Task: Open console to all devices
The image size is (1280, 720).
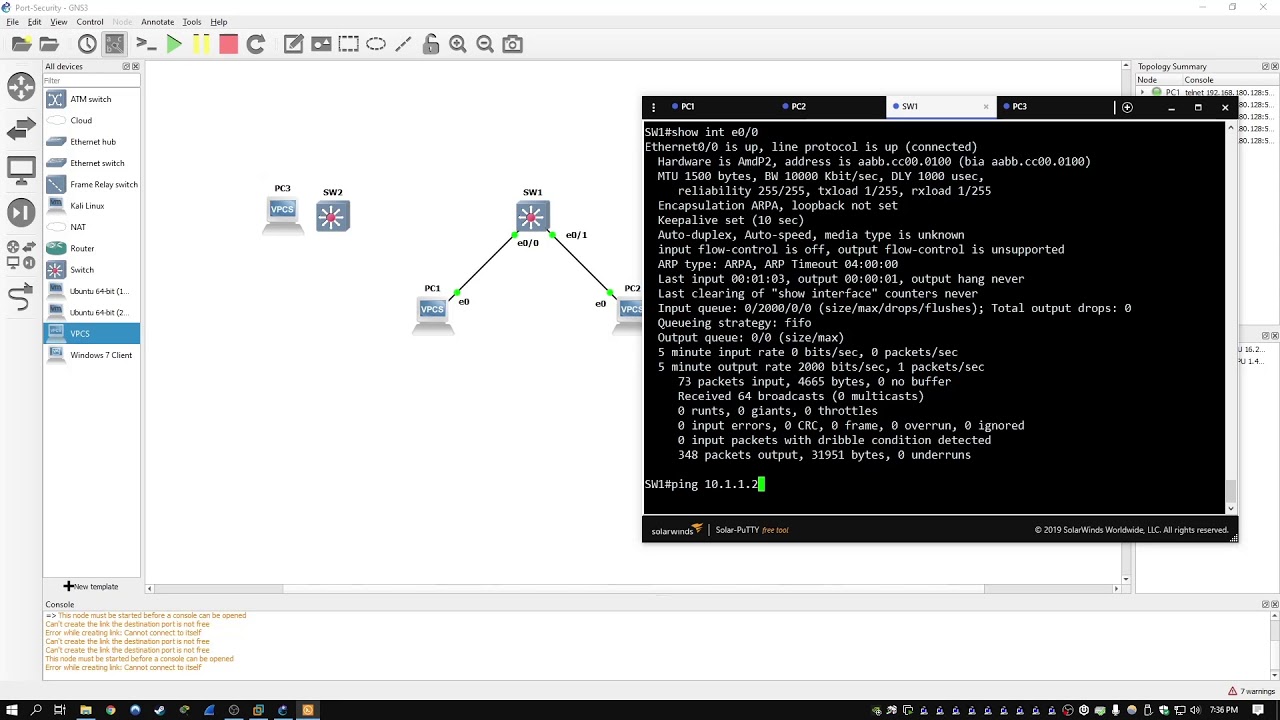Action: point(146,44)
